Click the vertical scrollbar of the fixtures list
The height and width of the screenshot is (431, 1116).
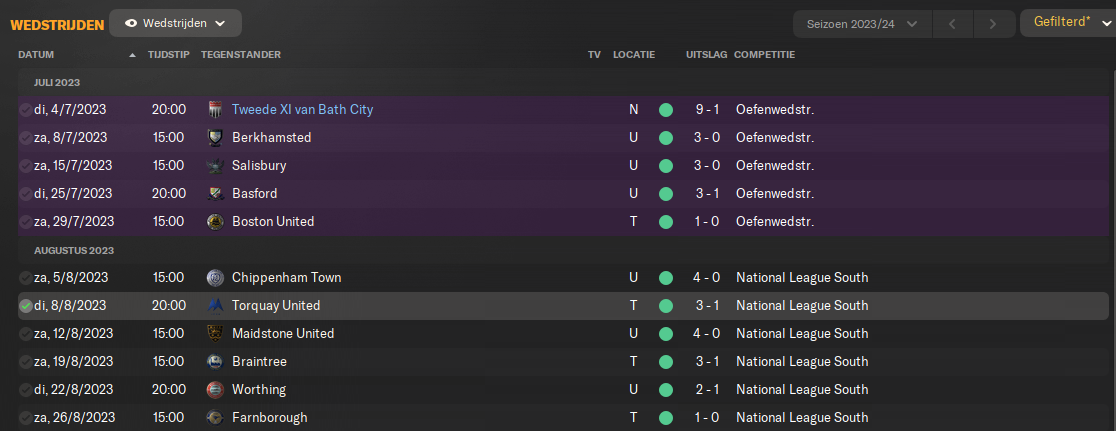(1112, 249)
